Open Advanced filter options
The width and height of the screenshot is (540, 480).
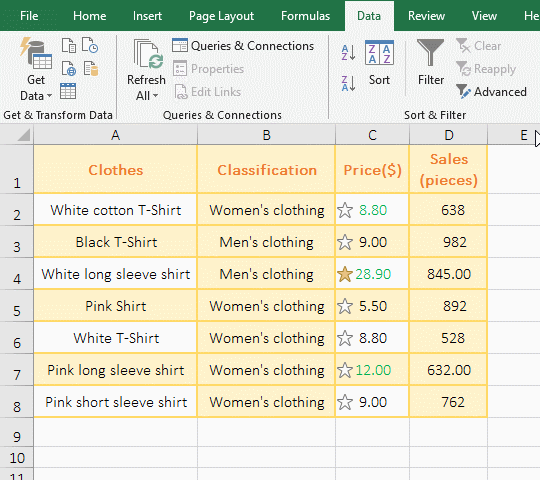(x=491, y=92)
